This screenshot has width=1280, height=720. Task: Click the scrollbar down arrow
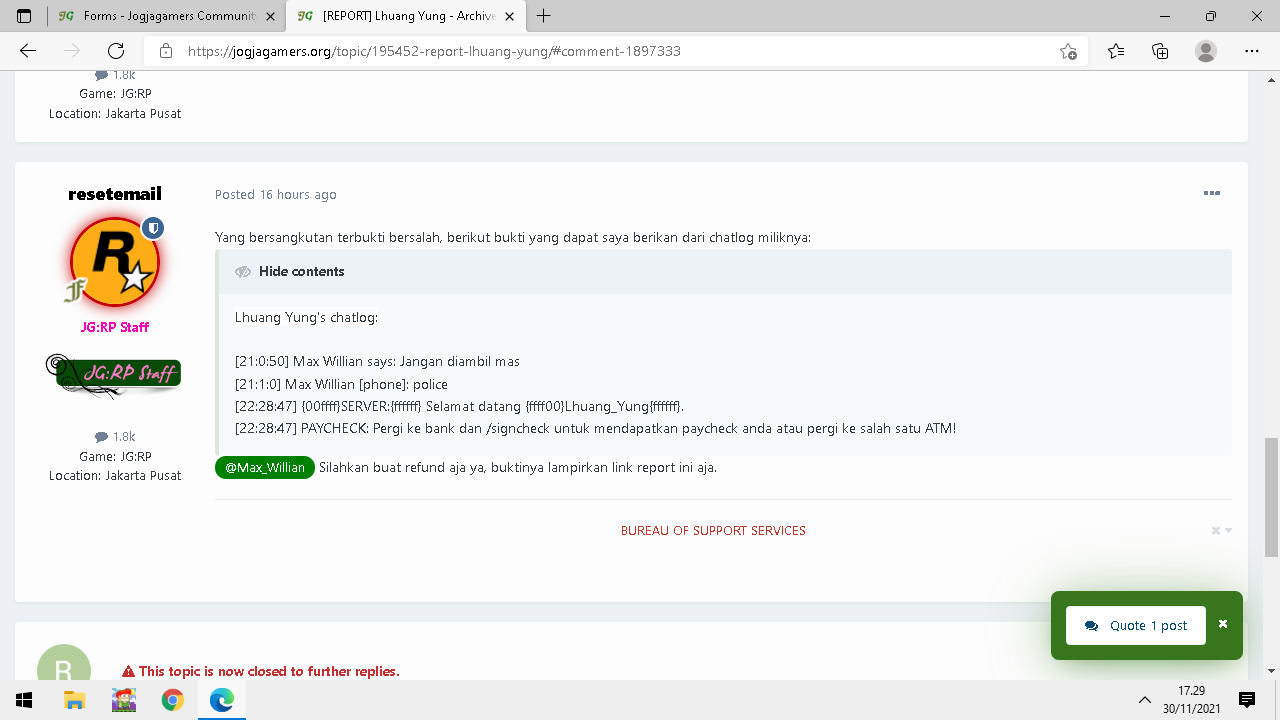tap(1272, 671)
